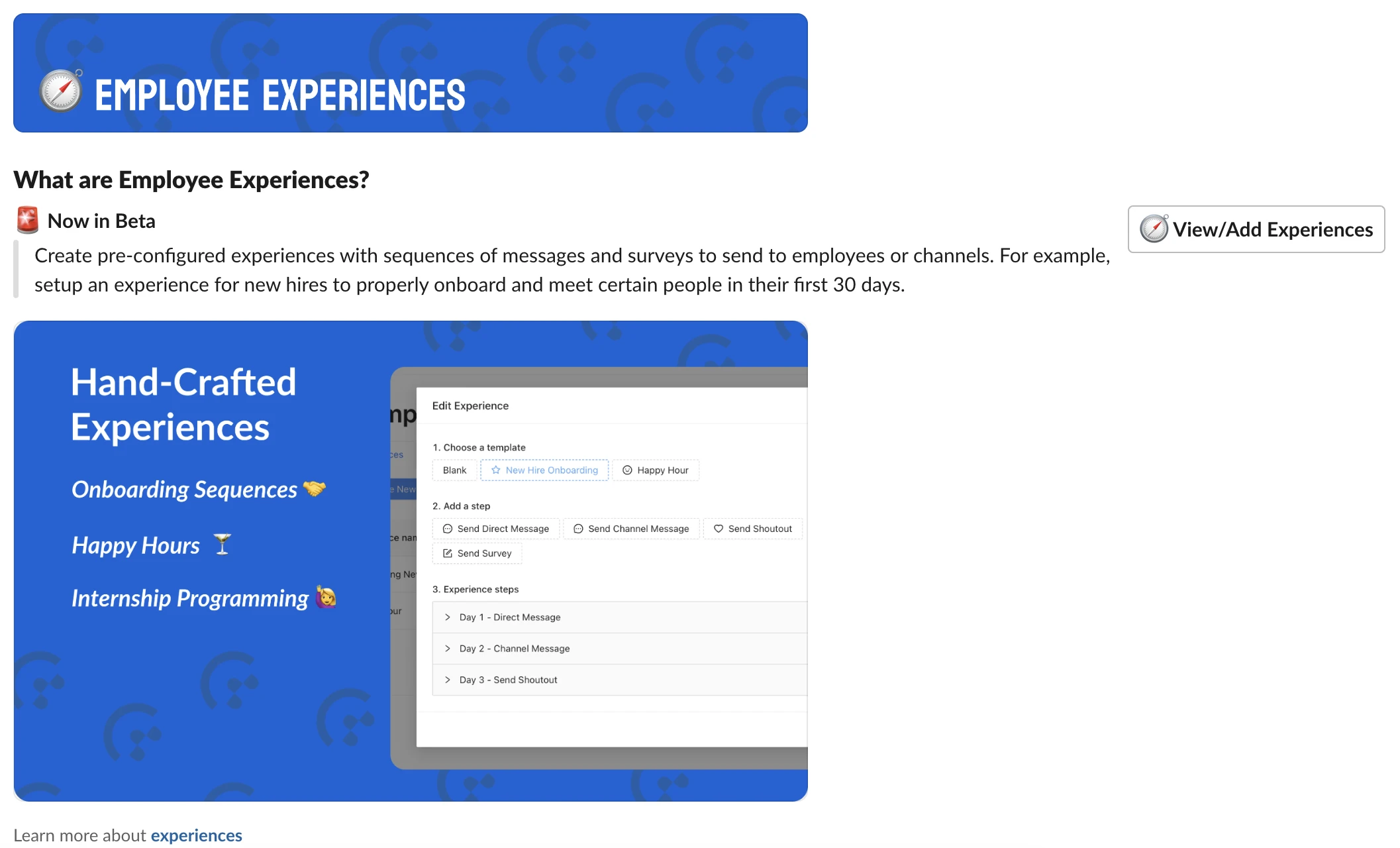Viewport: 1400px width, 848px height.
Task: Click the Send Survey step option
Action: (477, 554)
